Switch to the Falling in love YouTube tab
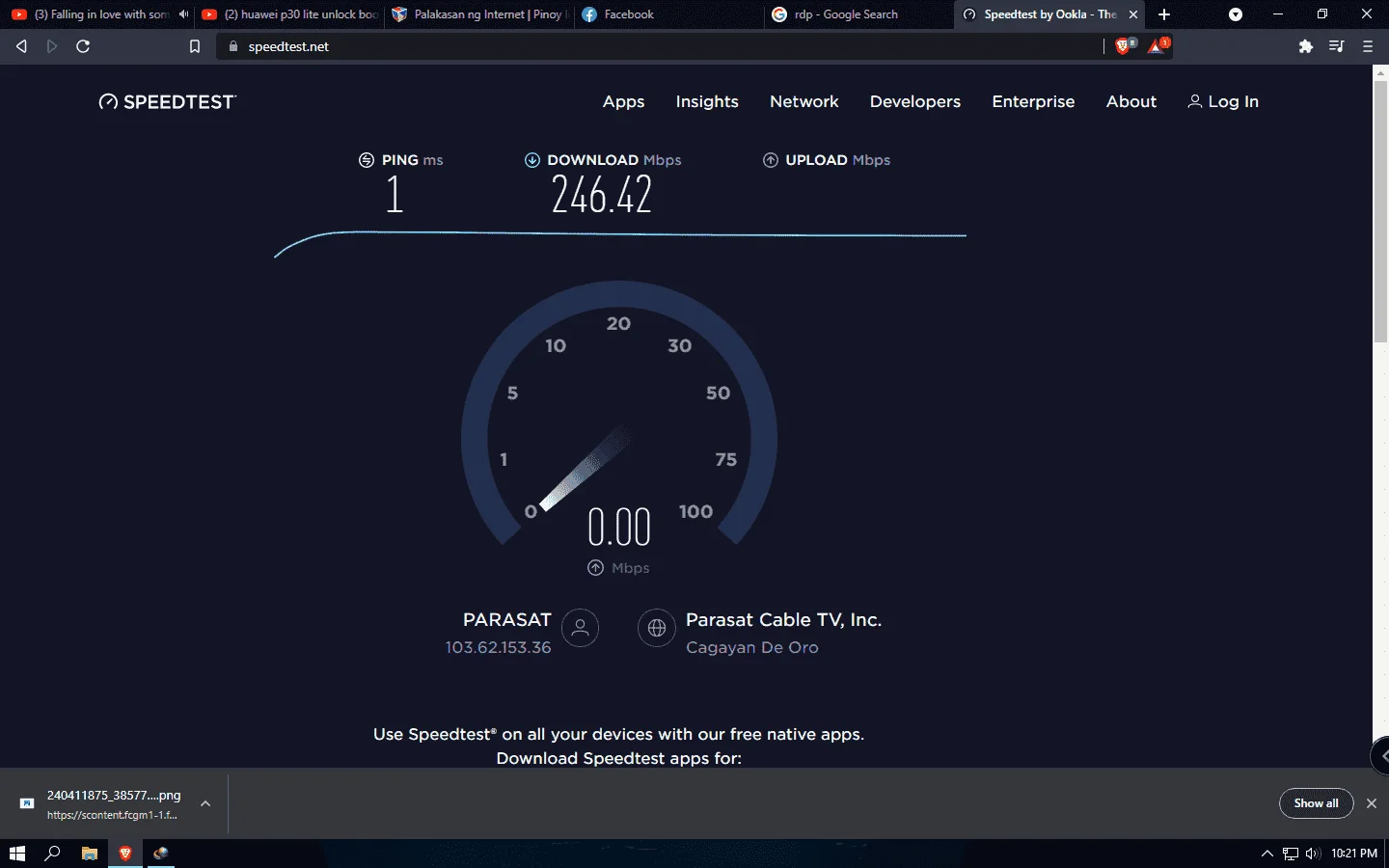 [96, 14]
